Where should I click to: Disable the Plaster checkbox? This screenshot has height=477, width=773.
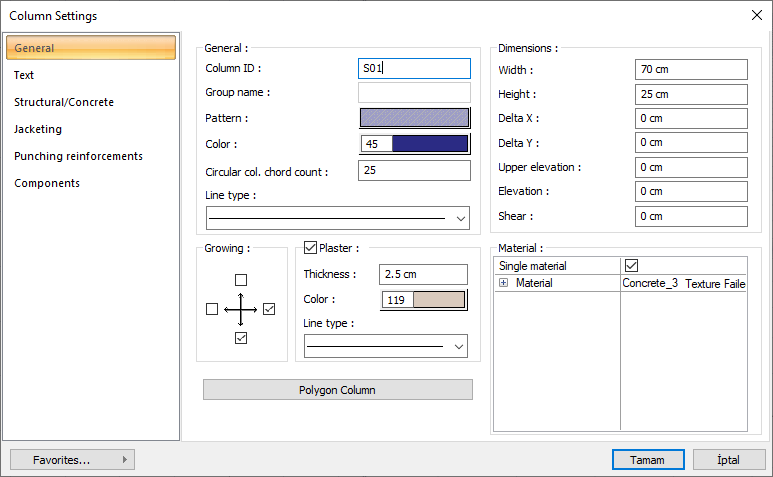click(310, 248)
